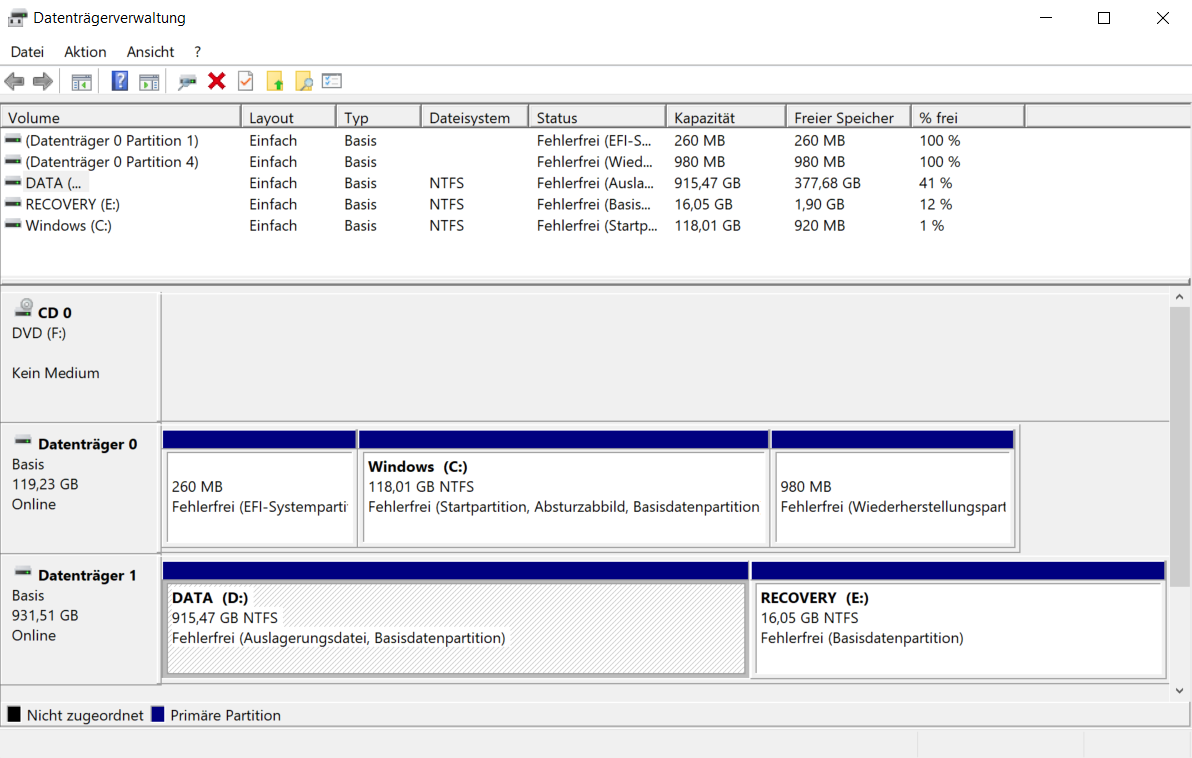
Task: Open the Aktion menu
Action: pos(85,52)
